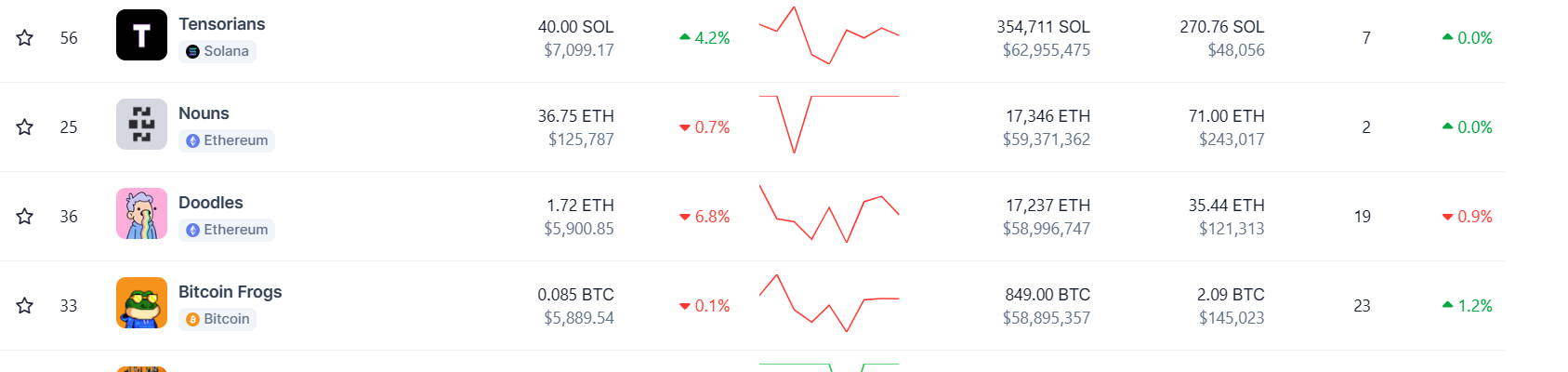The image size is (1568, 372).
Task: Click the Bitcoin Frogs sparkline chart
Action: pos(829,303)
